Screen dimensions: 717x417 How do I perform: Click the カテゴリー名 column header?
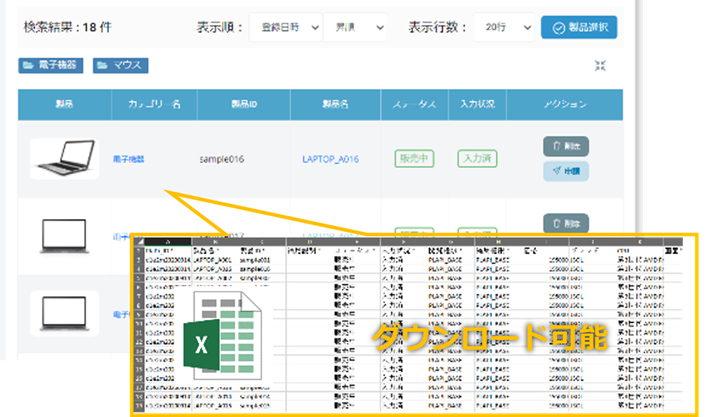151,104
